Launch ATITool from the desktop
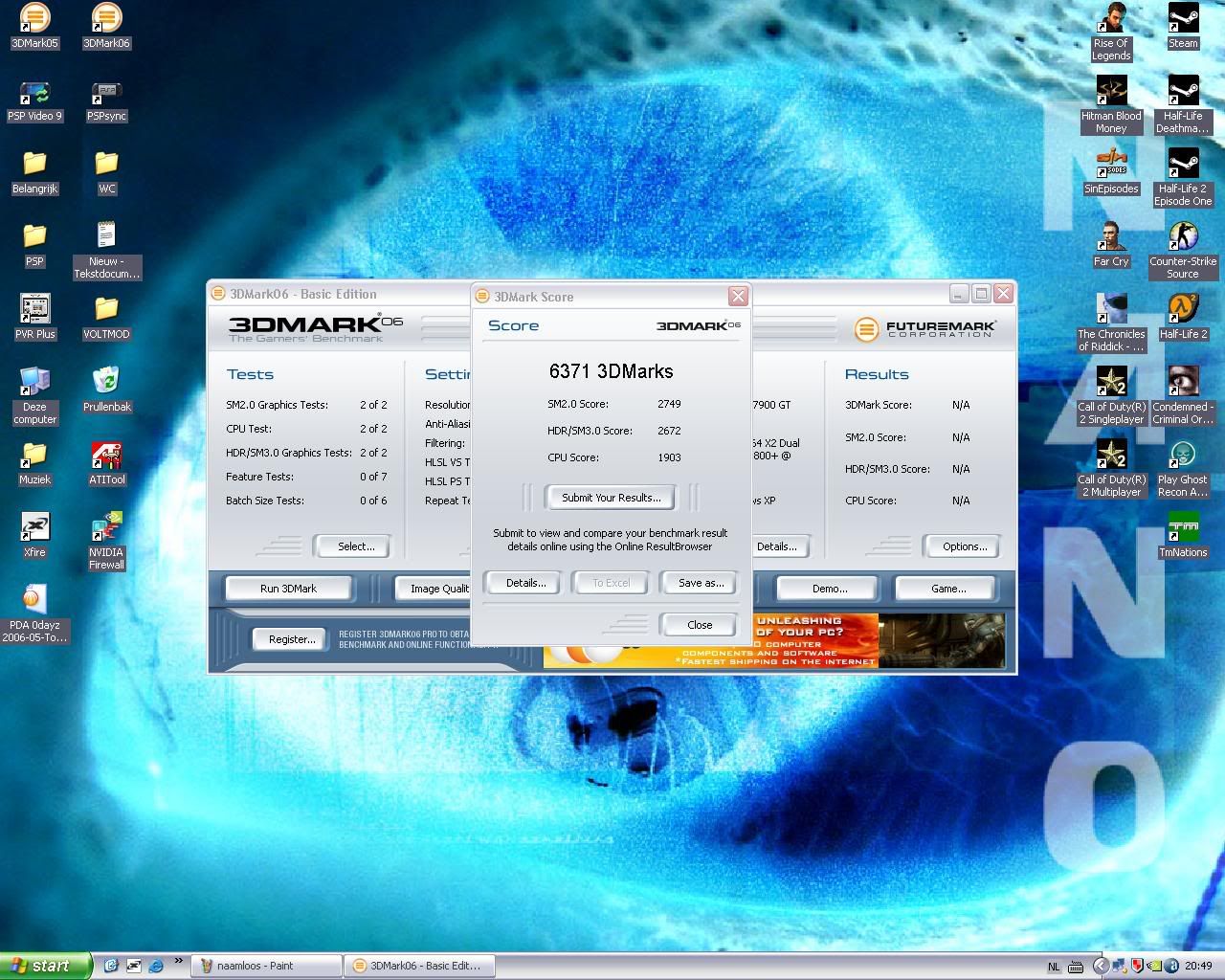 tap(106, 463)
